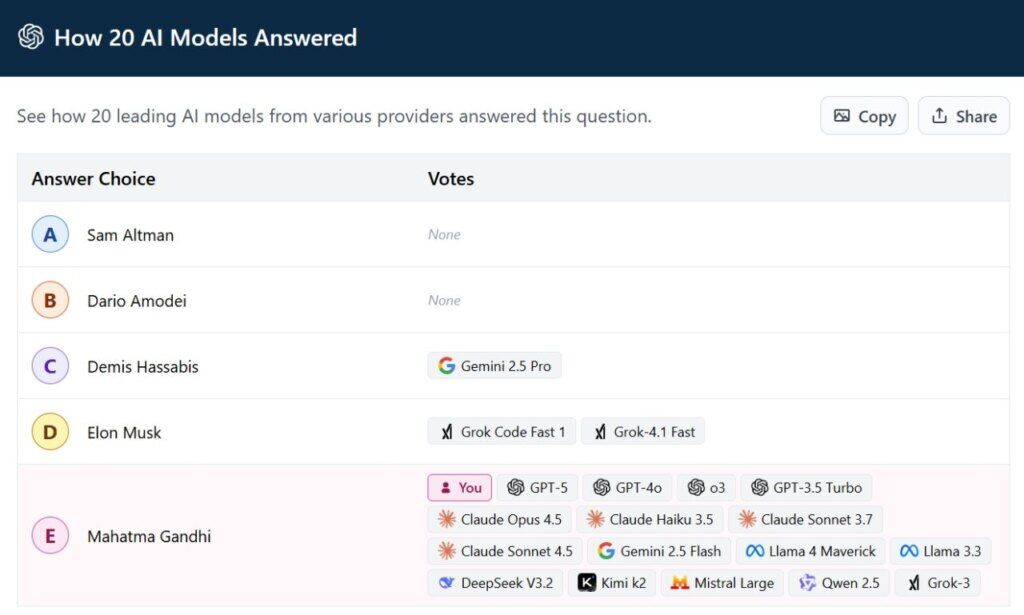Click the Votes column header
Viewport: 1024px width, 615px height.
click(450, 179)
